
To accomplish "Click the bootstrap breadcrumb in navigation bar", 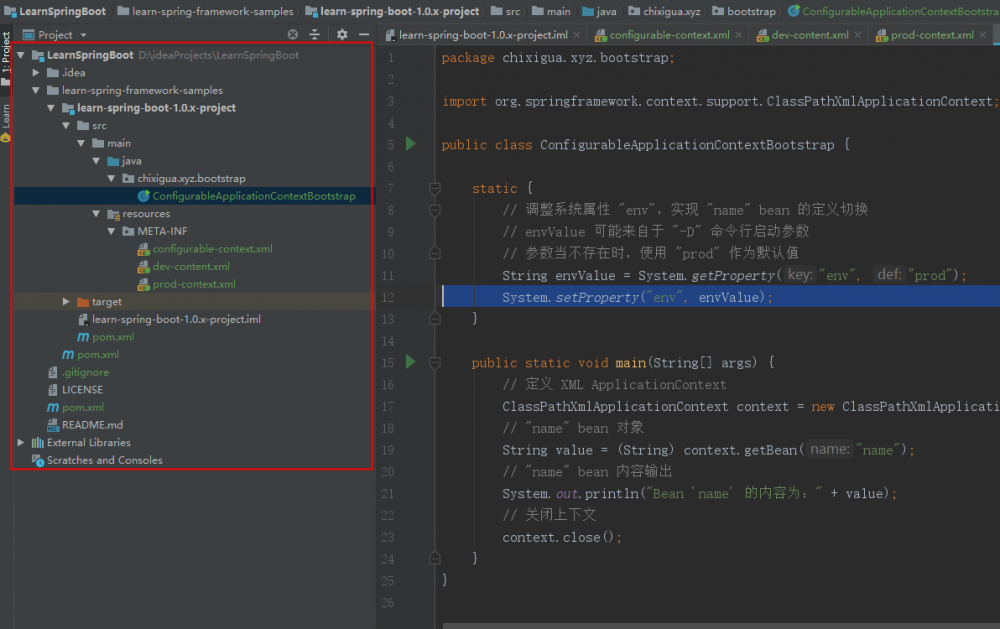I will coord(750,11).
